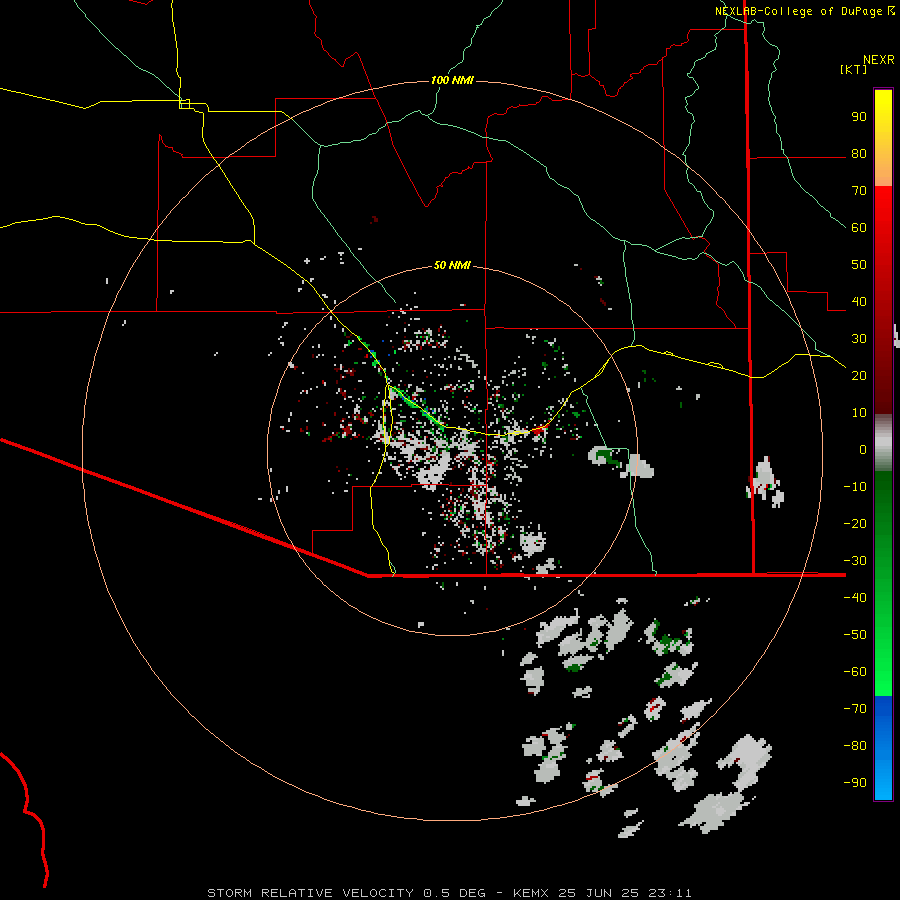Click the -20 value on velocity scale
900x900 pixels.
(x=855, y=523)
